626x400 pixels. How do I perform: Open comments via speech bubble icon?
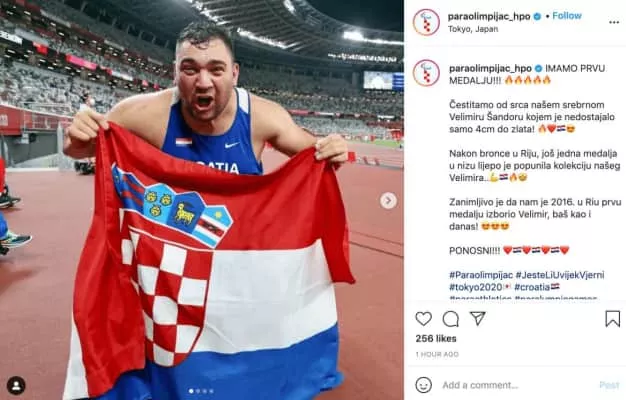pos(451,319)
